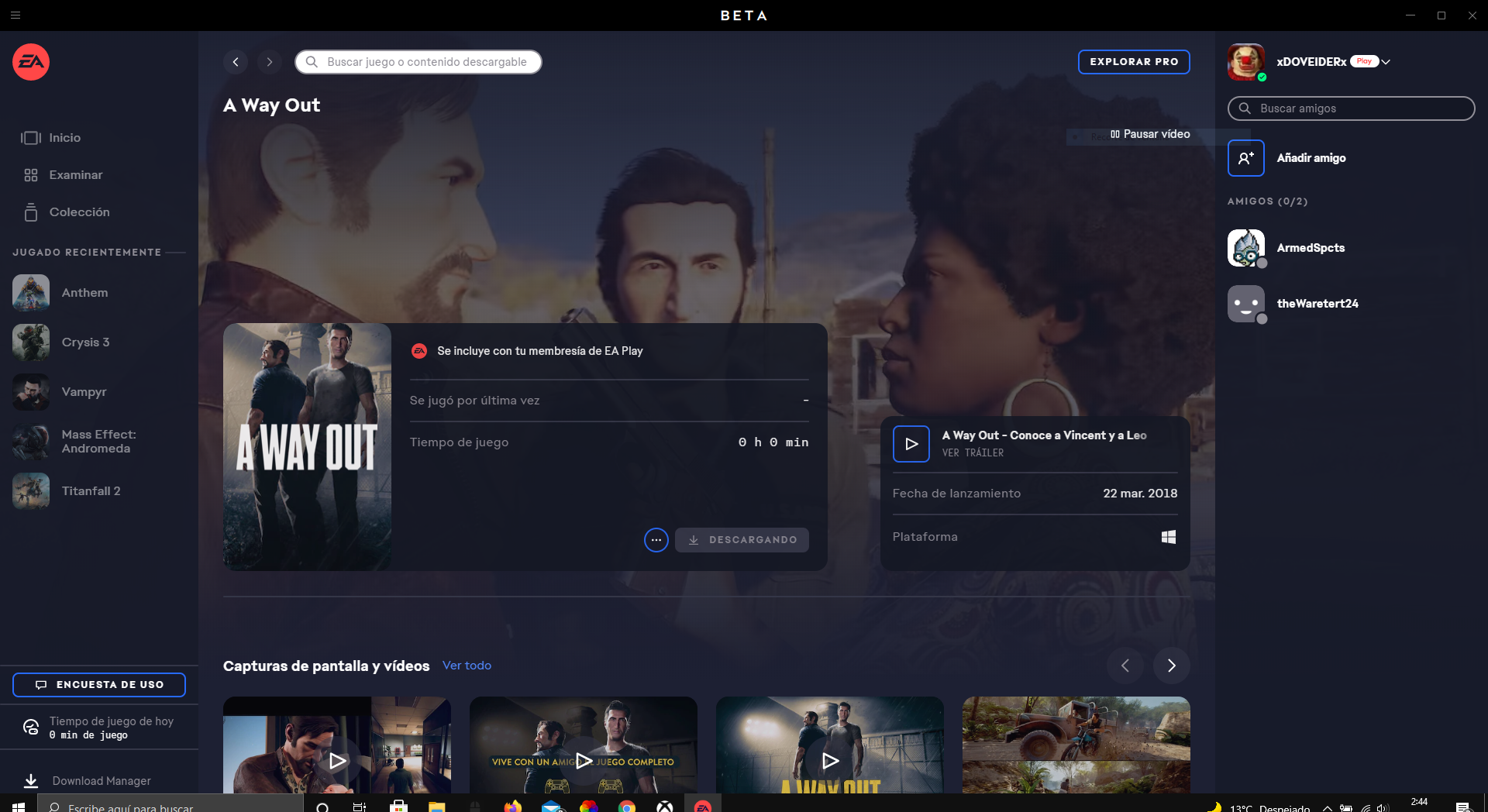Viewport: 1488px width, 812px height.
Task: Click the Tiempo de juego value
Action: 773,442
